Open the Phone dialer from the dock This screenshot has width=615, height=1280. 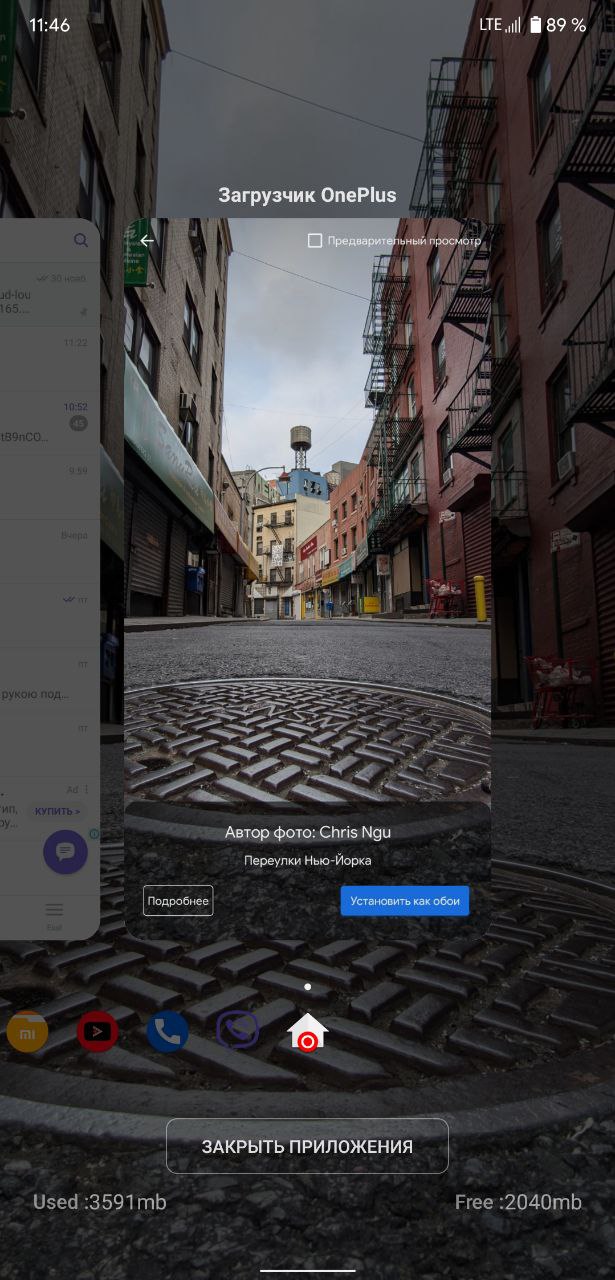pos(167,1032)
